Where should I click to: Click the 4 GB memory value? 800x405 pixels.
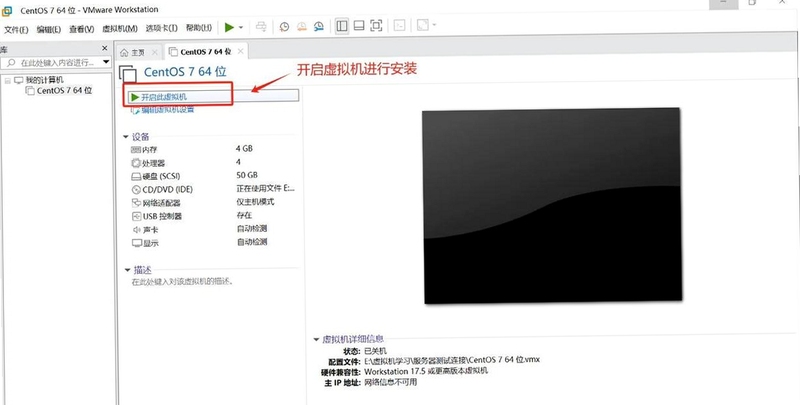tap(244, 148)
